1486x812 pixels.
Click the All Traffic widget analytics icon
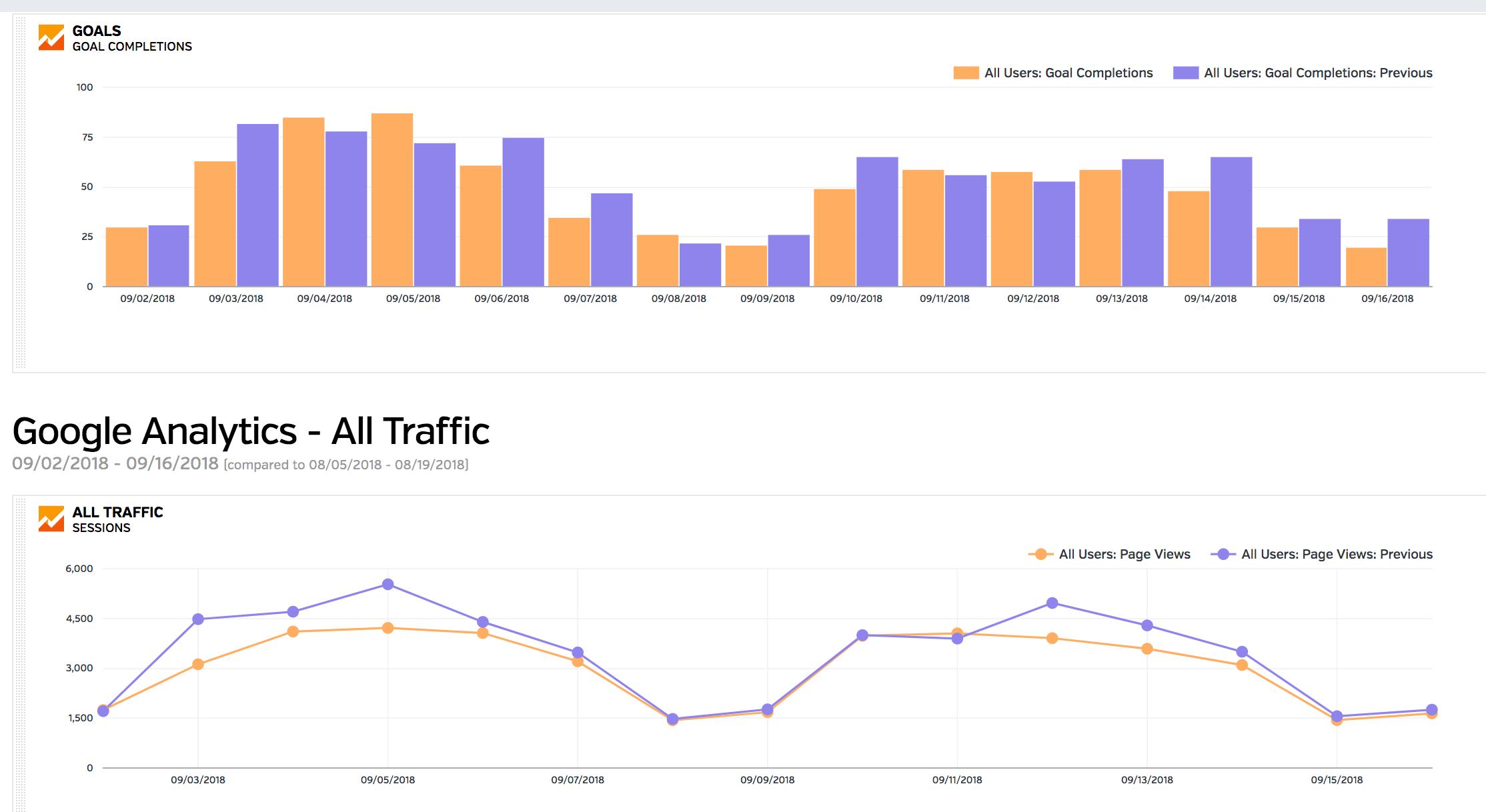[51, 519]
